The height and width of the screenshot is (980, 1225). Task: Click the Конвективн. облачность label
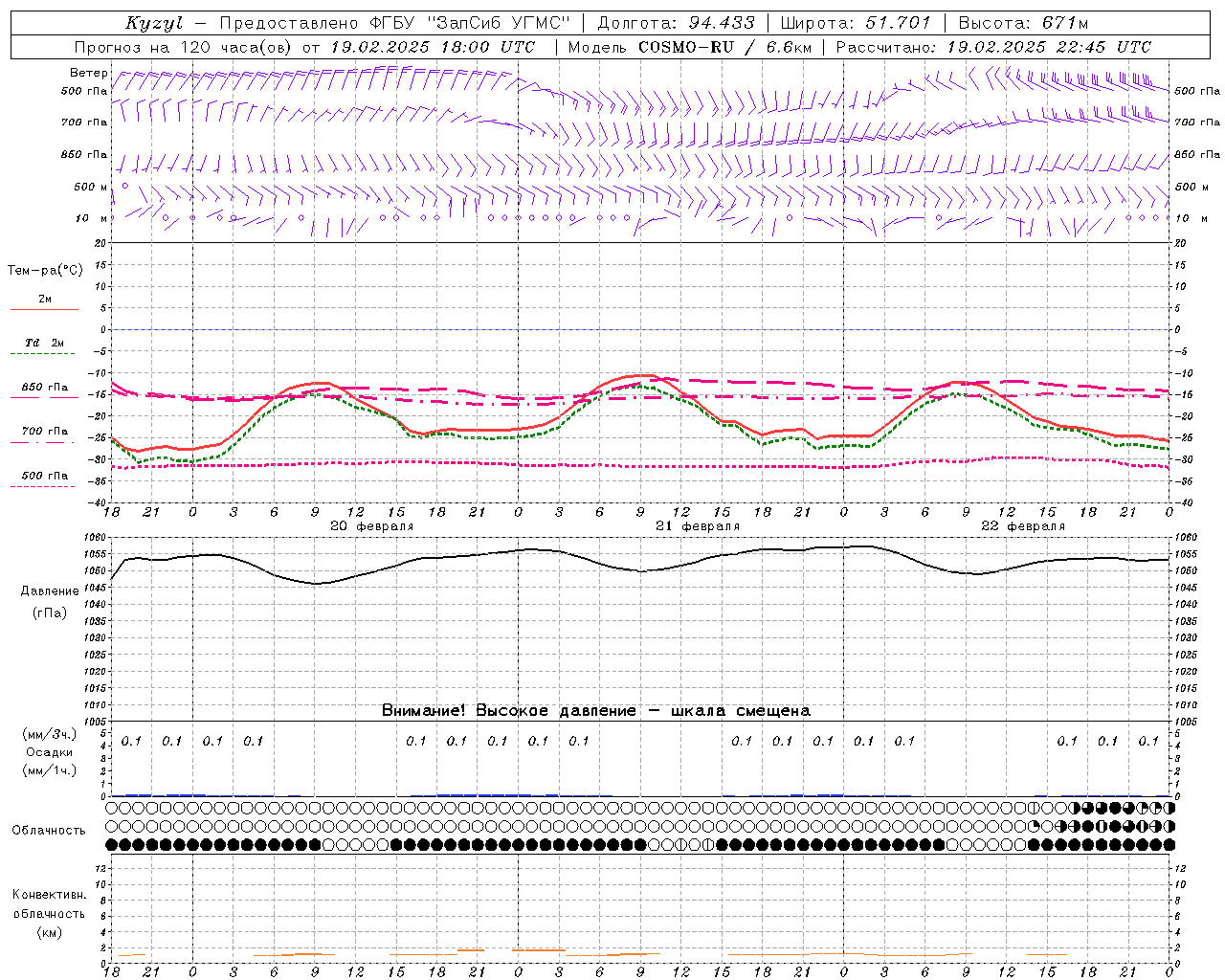click(49, 903)
